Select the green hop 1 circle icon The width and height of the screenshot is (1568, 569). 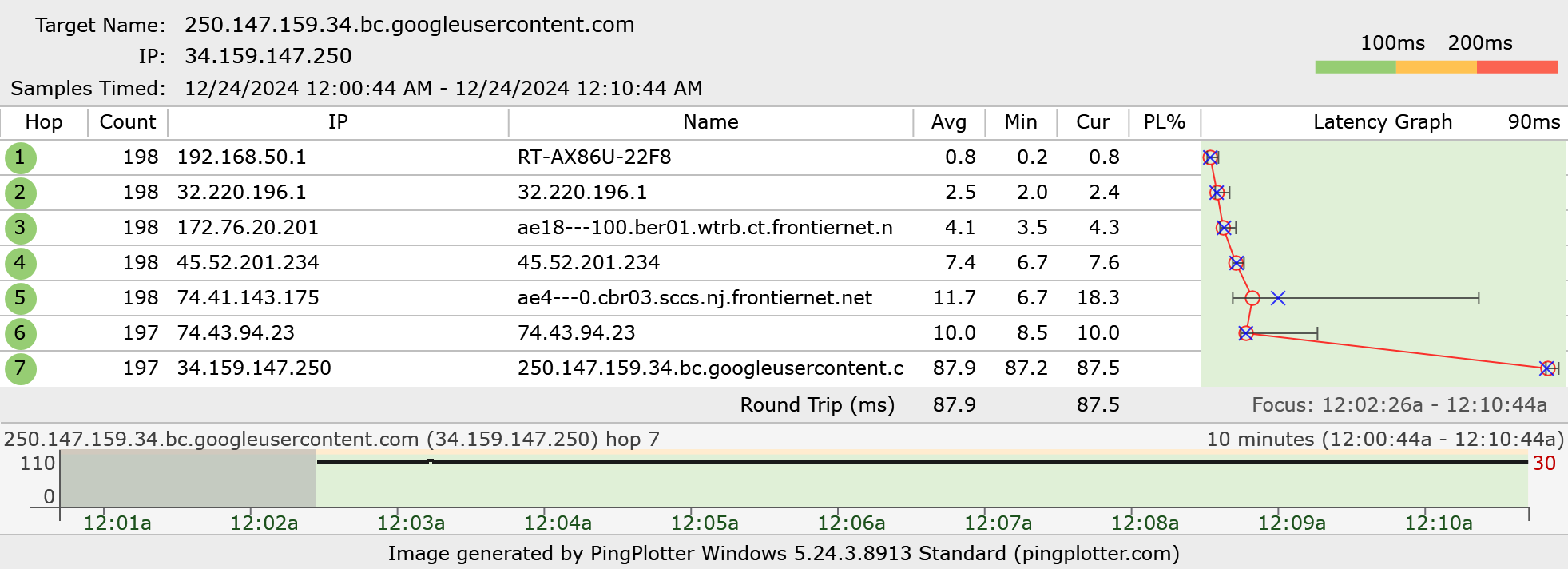[x=20, y=157]
